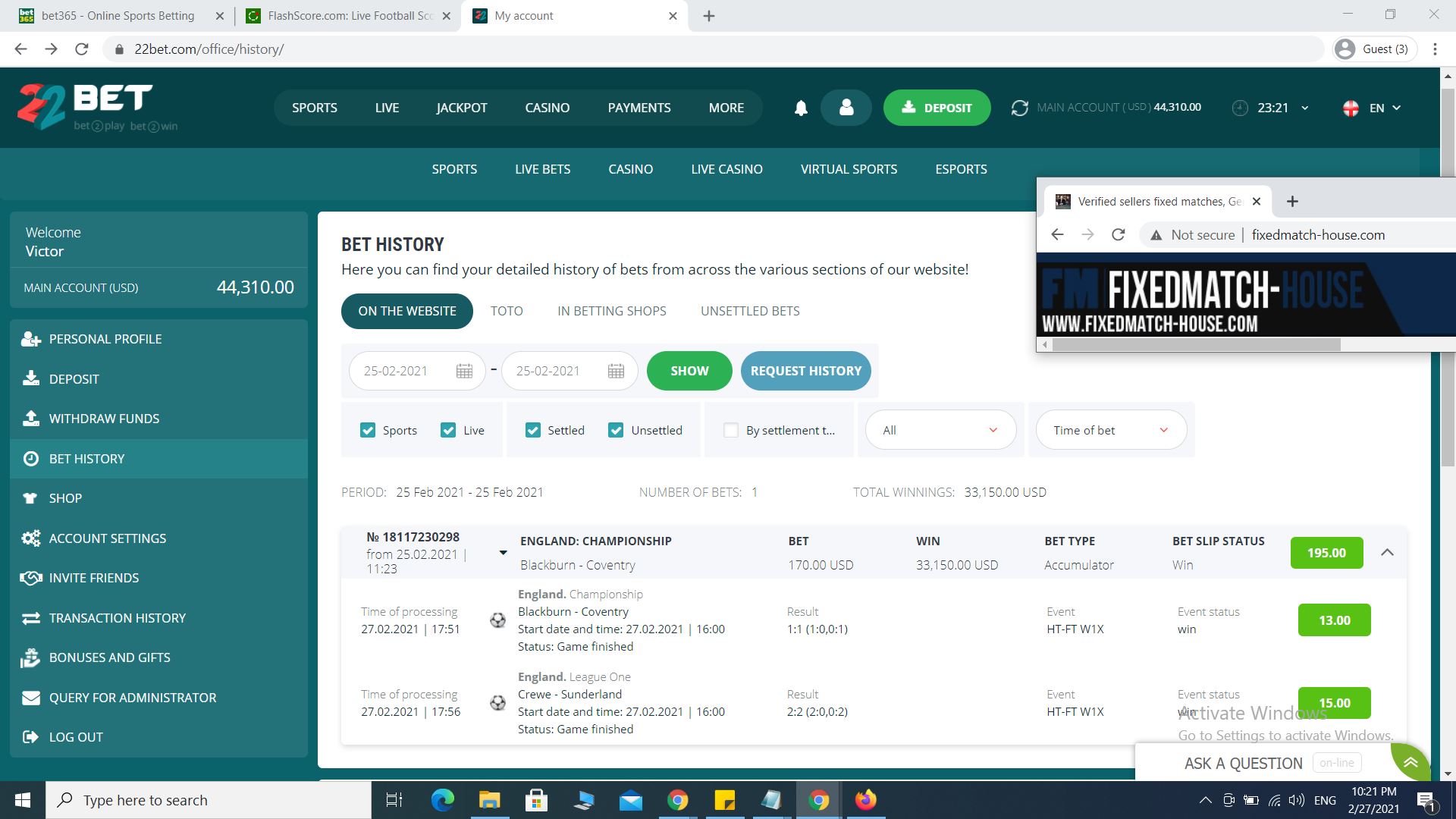Click the 13.00 odds for Blackburn - Coventry
The width and height of the screenshot is (1456, 819).
(1334, 620)
